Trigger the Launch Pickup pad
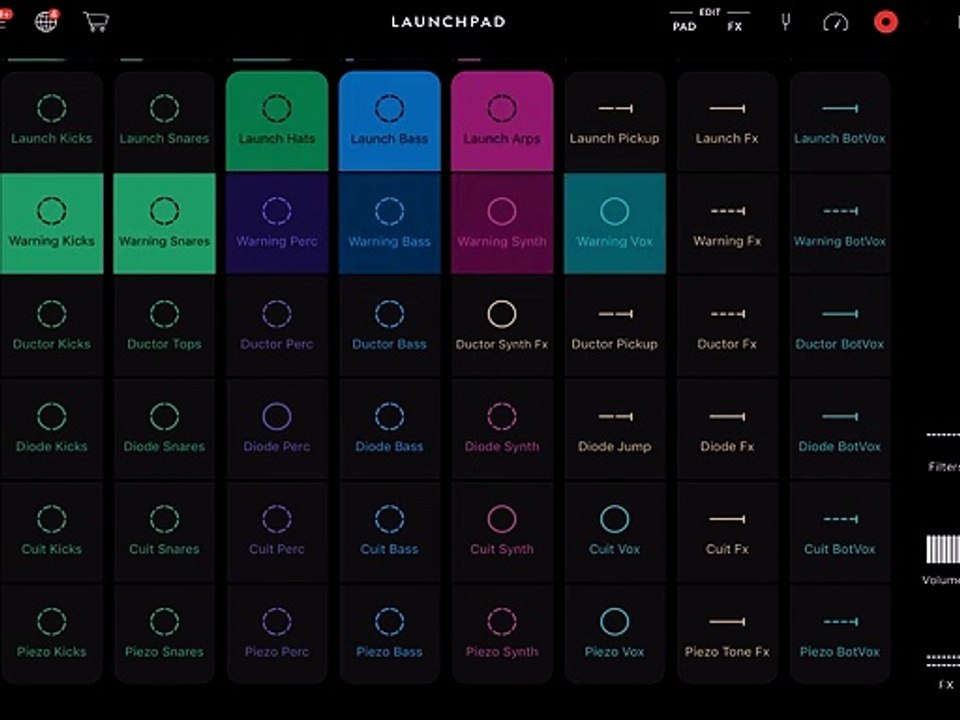Image resolution: width=960 pixels, height=720 pixels. pos(615,121)
